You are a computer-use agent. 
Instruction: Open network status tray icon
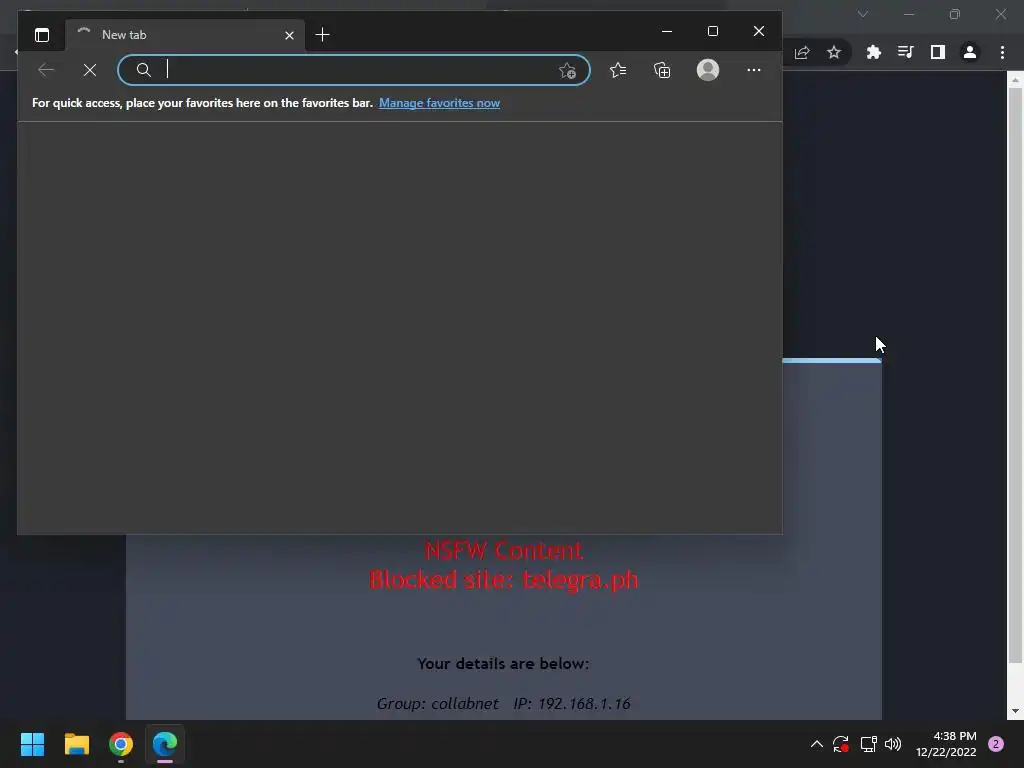point(868,744)
